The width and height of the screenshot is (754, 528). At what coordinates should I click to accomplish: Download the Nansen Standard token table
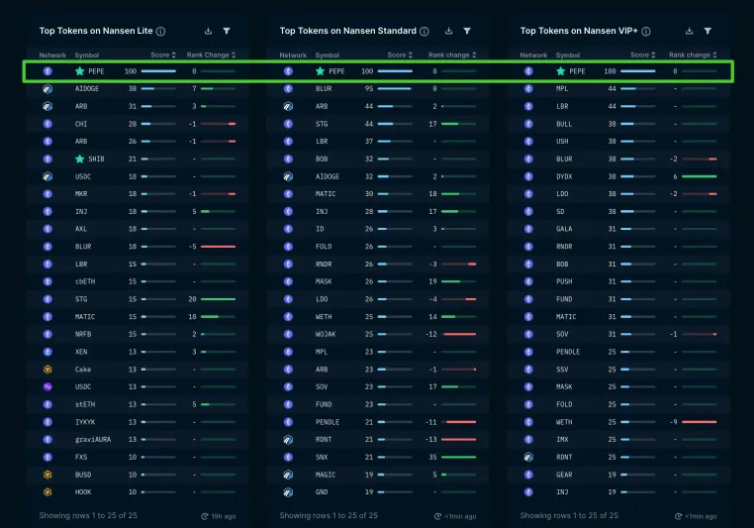point(449,31)
